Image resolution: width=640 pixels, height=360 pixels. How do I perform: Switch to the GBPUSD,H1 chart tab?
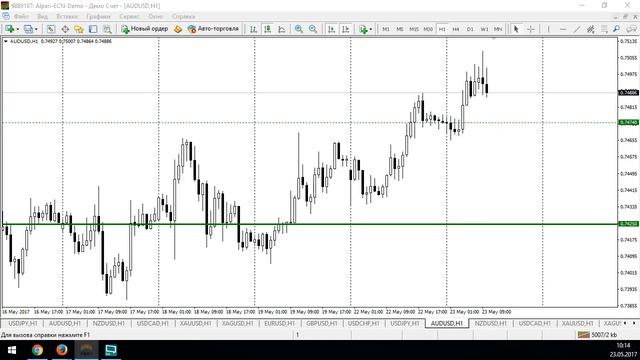click(x=322, y=323)
